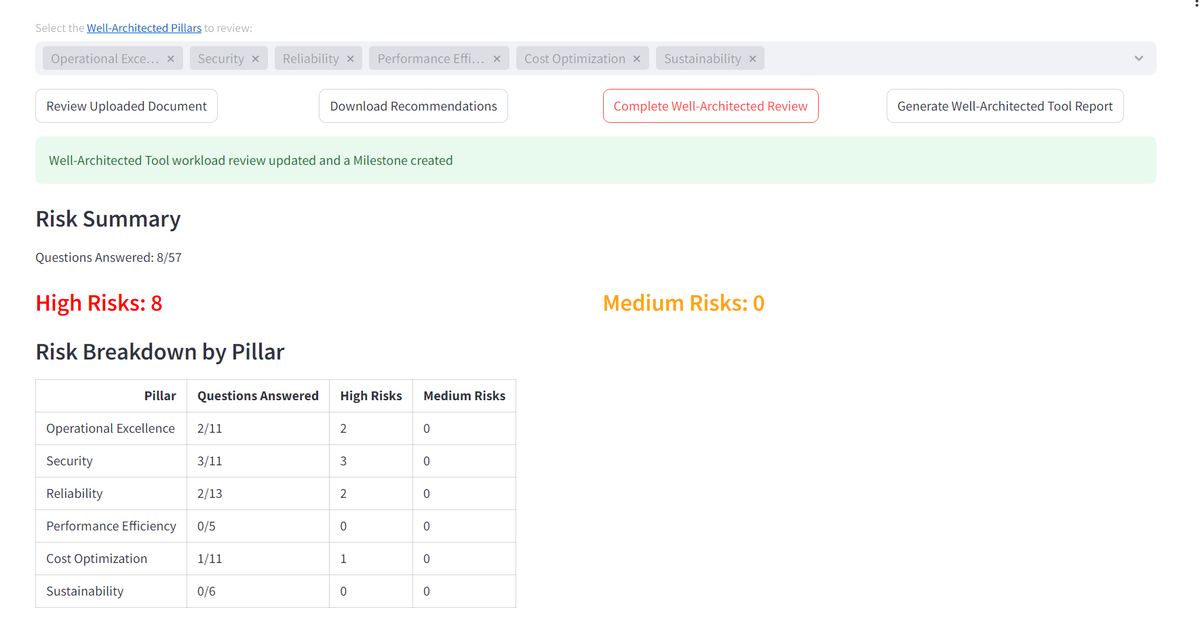
Task: Click the 0/5 questions answered cell
Action: point(258,526)
